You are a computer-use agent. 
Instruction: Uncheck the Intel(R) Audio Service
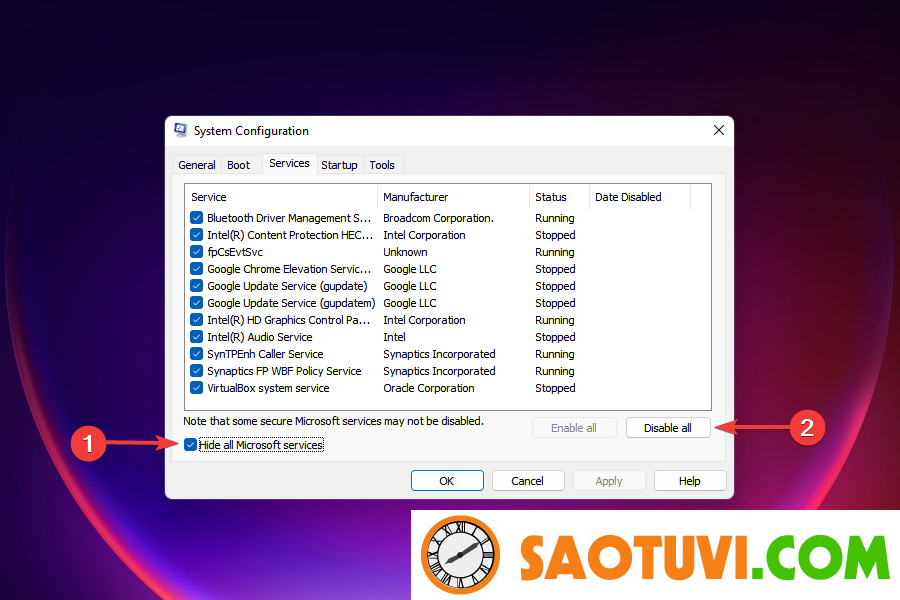[196, 336]
